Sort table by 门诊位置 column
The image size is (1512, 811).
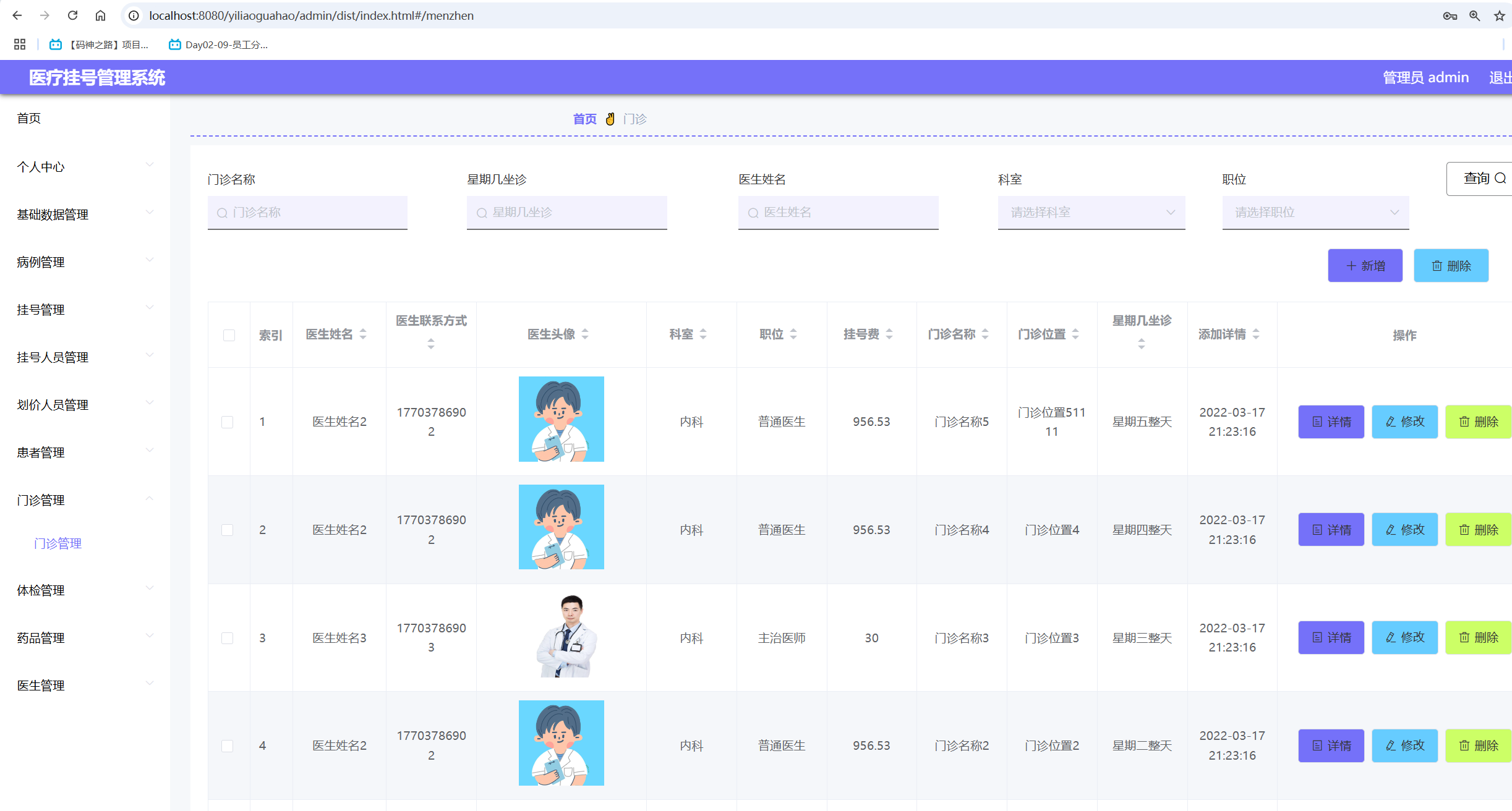pyautogui.click(x=1075, y=334)
